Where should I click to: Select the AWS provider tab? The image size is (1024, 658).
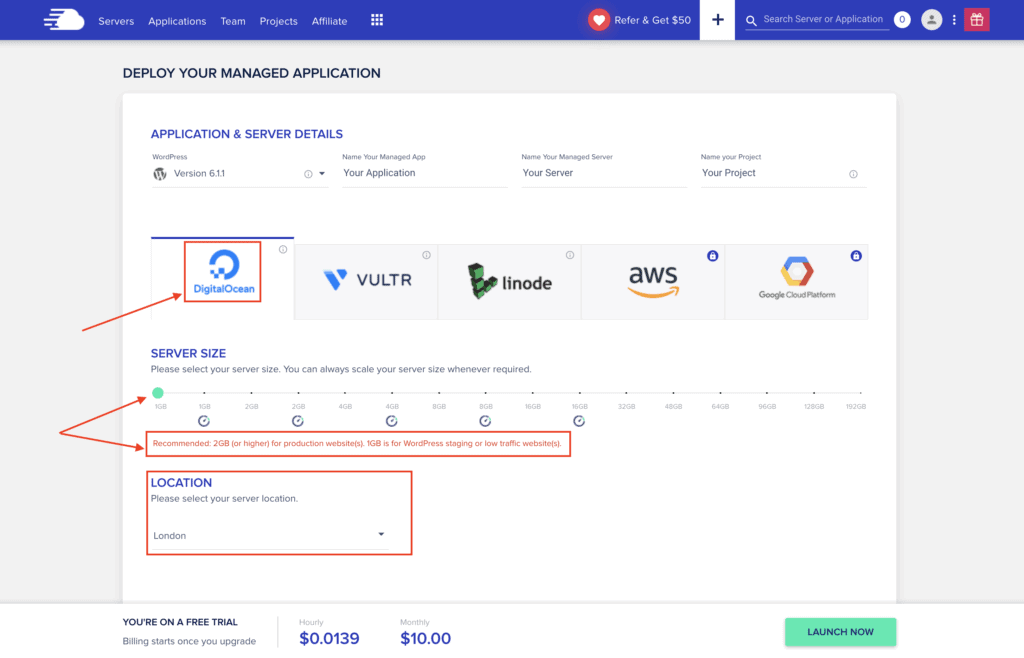pyautogui.click(x=653, y=282)
